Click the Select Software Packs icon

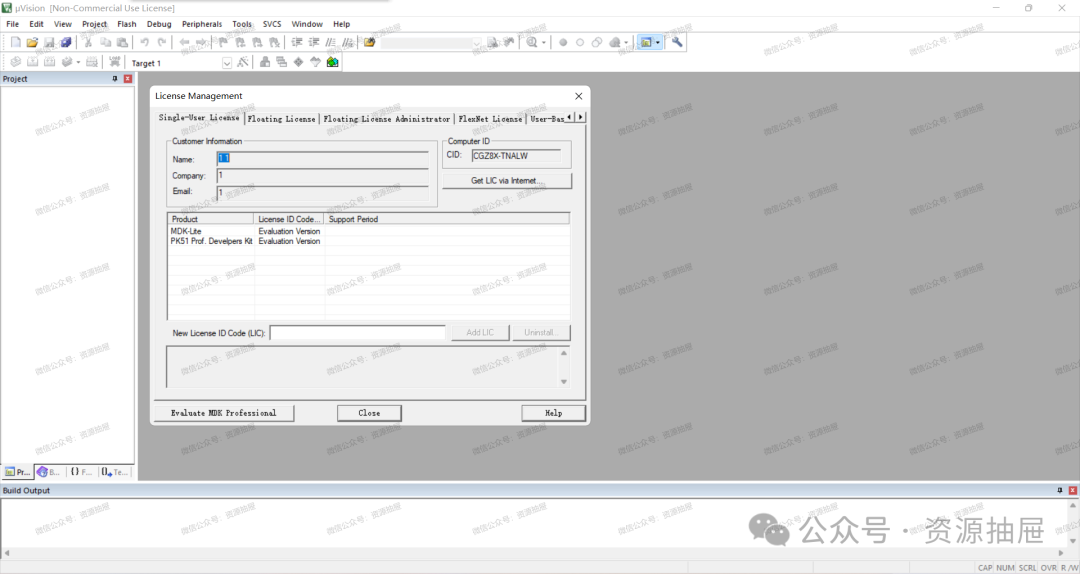(x=315, y=62)
